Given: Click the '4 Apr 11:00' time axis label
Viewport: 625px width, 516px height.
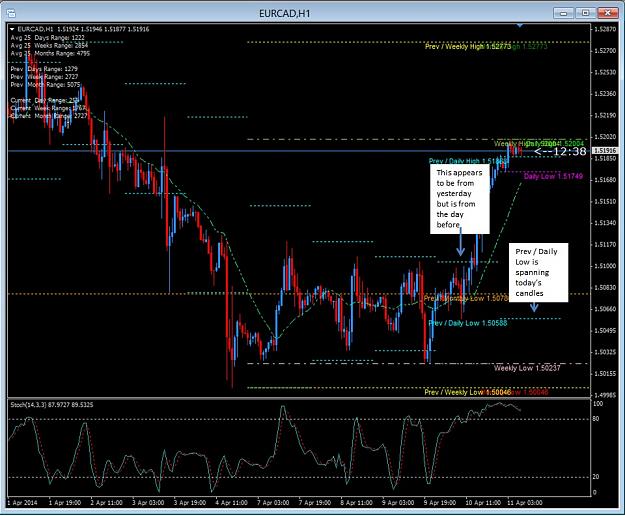Looking at the screenshot, I should point(232,503).
